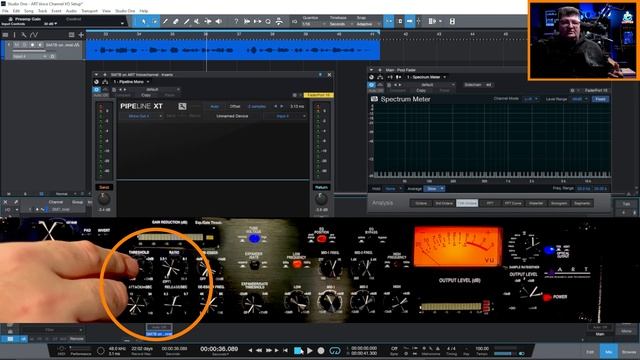Viewport: 640px width, 360px height.
Task: Select the Listen speaker tool
Action: 219,21
